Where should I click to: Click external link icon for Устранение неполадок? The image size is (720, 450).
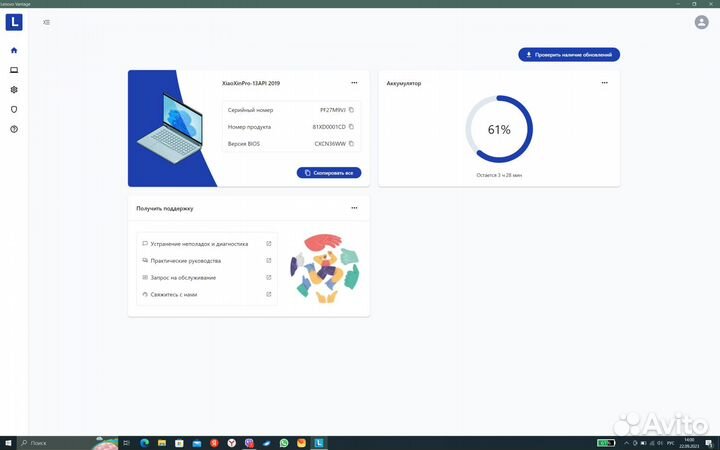click(x=269, y=244)
